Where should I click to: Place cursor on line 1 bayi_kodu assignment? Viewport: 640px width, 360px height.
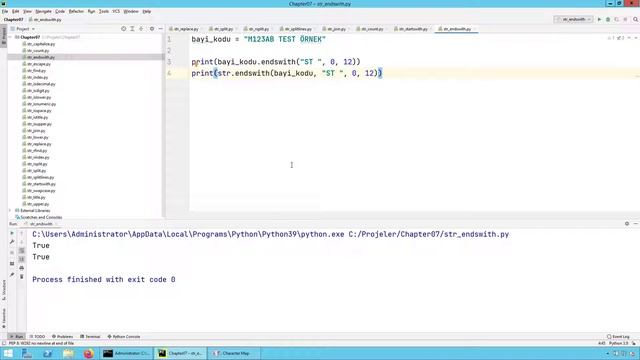pyautogui.click(x=258, y=39)
